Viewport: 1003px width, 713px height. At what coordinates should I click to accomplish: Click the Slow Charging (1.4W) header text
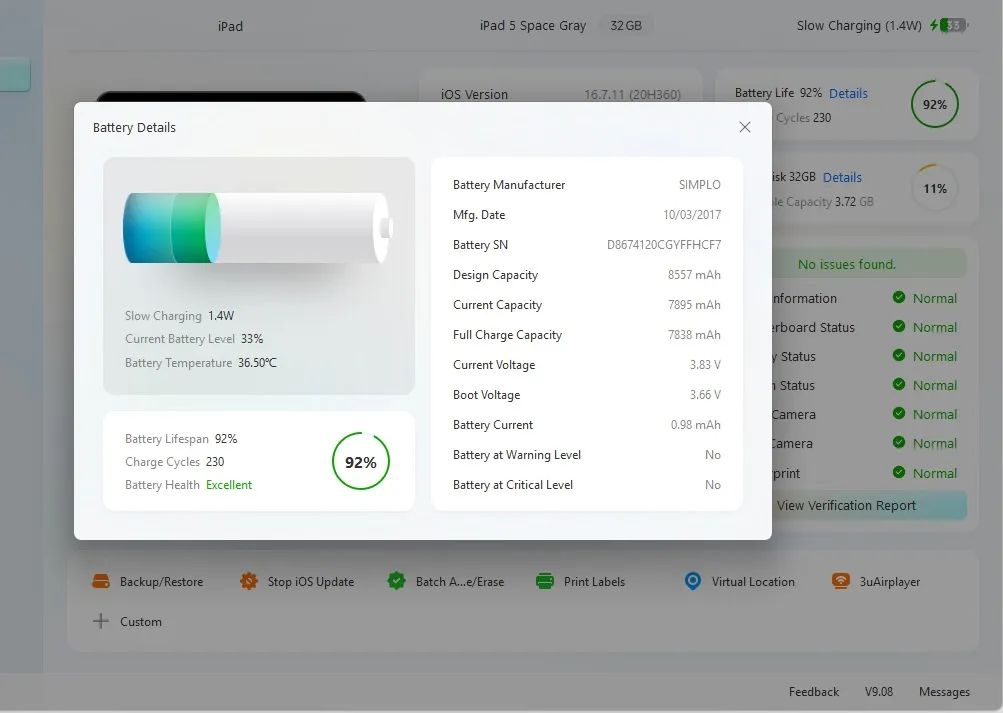(859, 26)
